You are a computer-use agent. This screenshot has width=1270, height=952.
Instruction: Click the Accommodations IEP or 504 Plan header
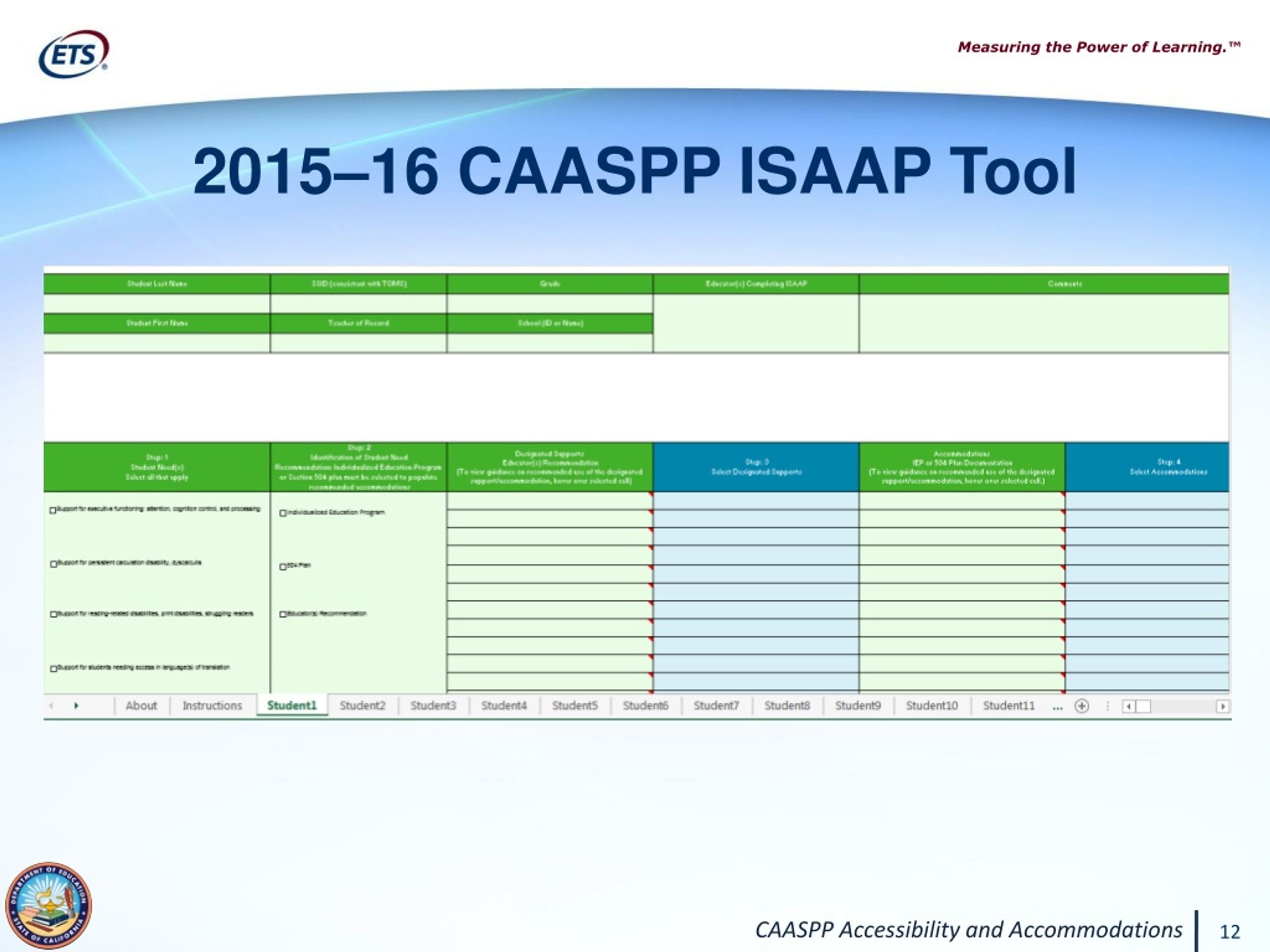coord(962,467)
